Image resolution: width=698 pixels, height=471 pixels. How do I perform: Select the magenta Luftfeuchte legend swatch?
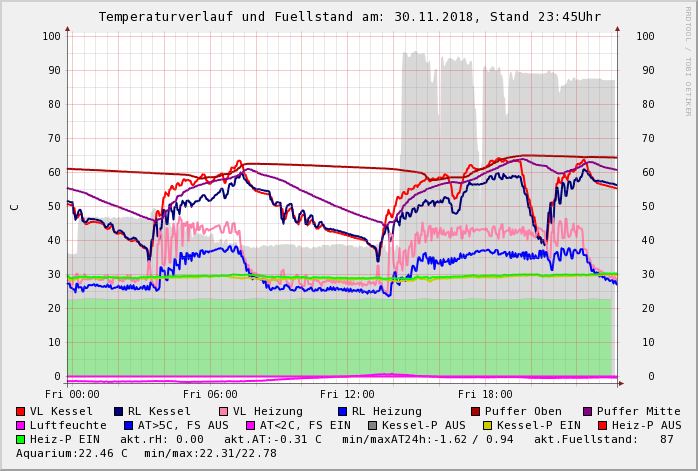pyautogui.click(x=21, y=425)
